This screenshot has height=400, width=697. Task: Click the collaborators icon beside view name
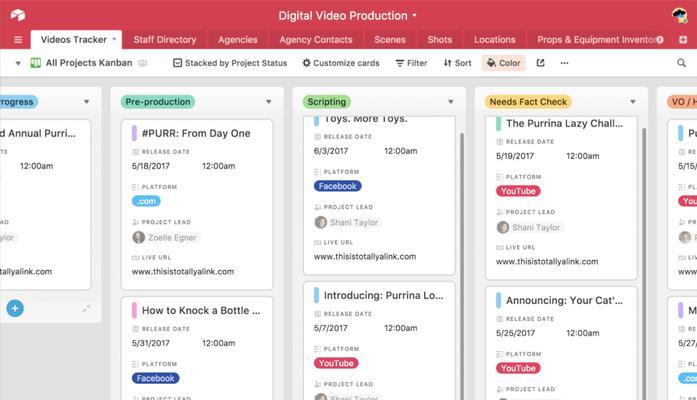tap(142, 63)
